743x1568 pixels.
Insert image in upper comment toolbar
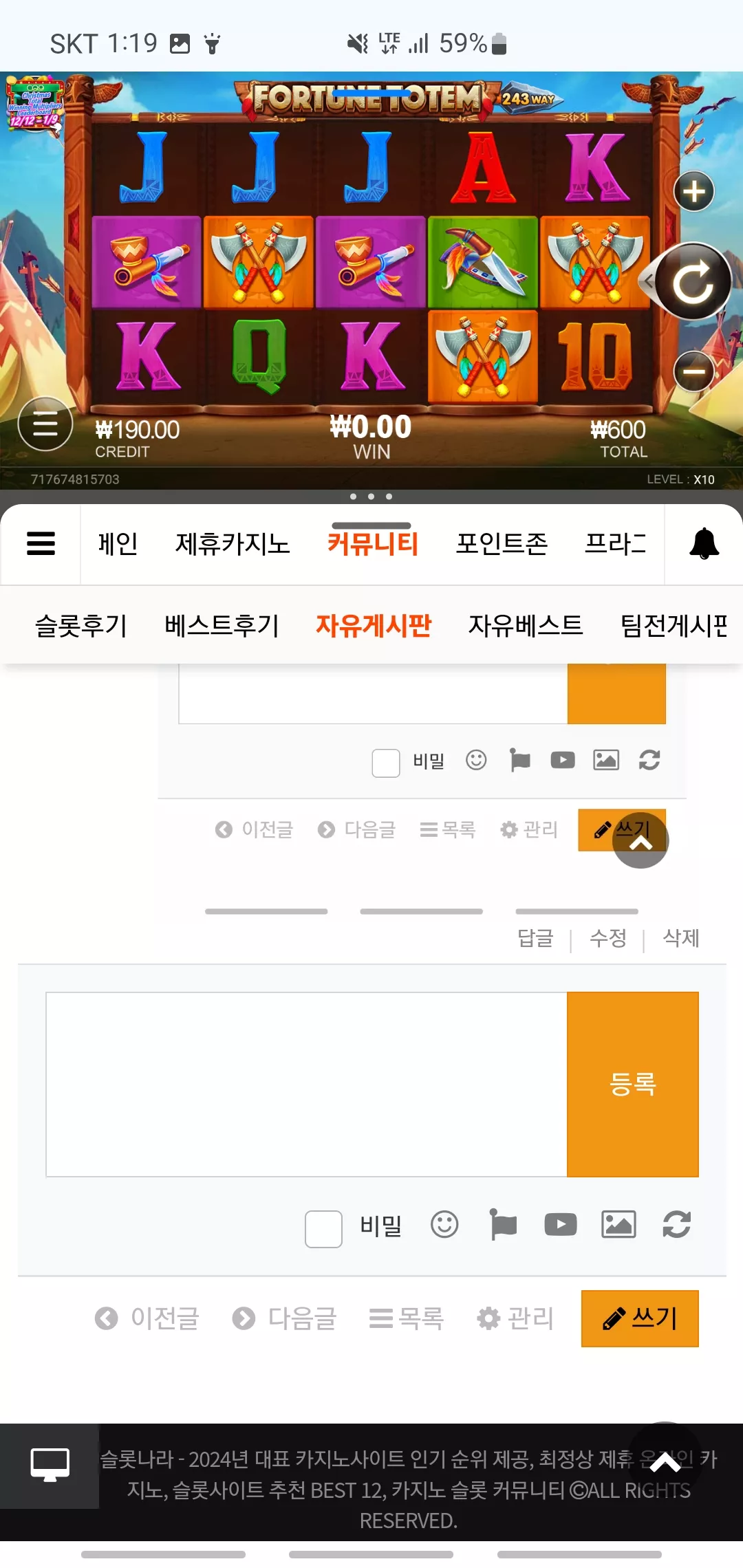click(606, 760)
